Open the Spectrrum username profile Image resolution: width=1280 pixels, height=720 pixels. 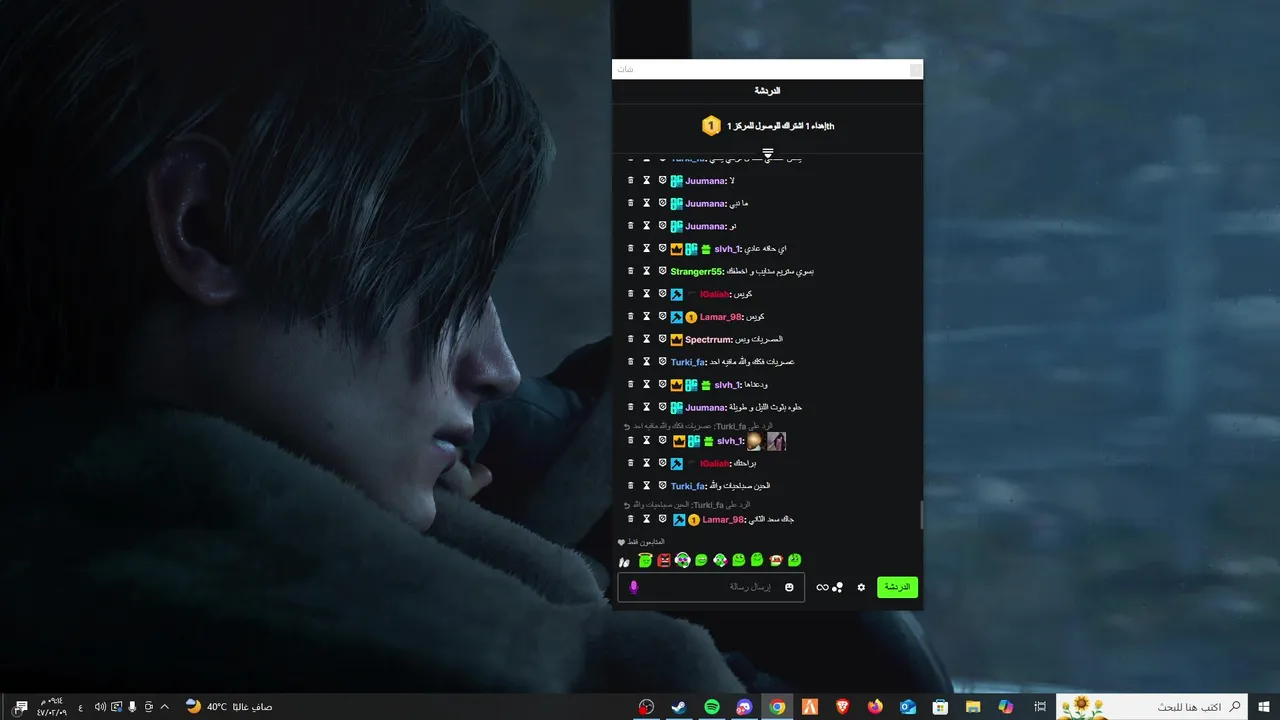coord(709,339)
